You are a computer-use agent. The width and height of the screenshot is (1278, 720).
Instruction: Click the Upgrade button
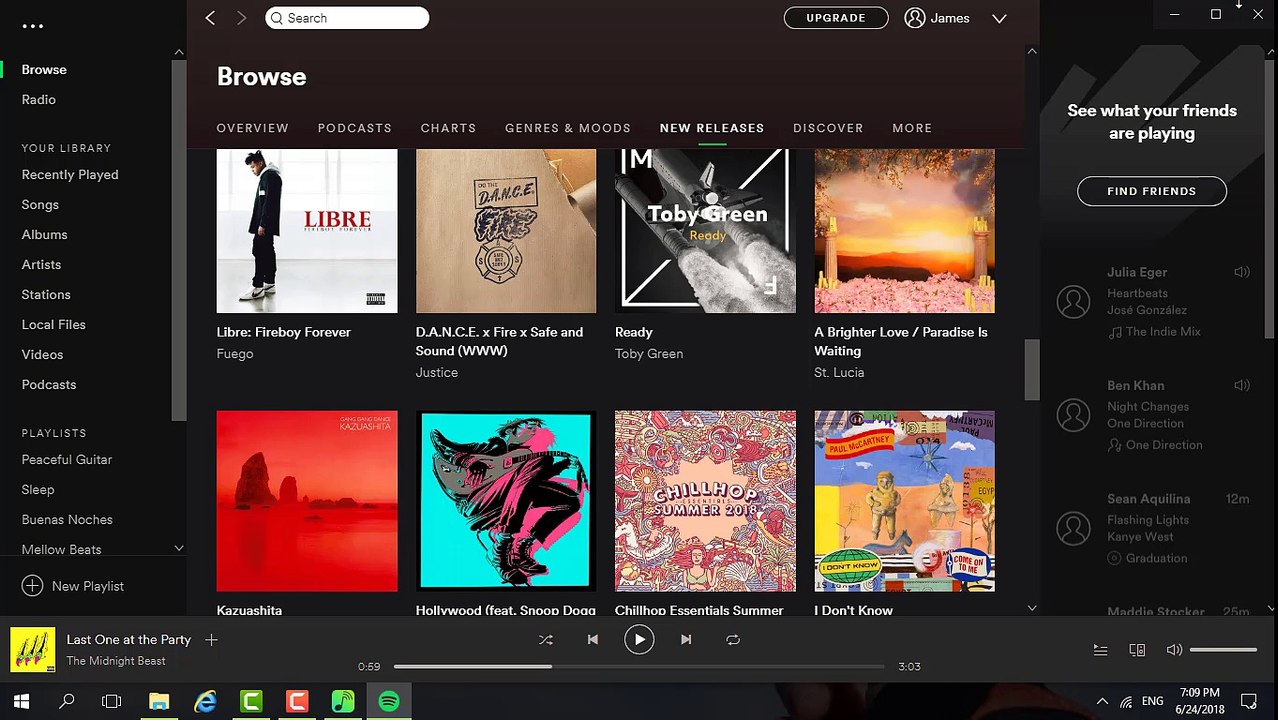[836, 18]
